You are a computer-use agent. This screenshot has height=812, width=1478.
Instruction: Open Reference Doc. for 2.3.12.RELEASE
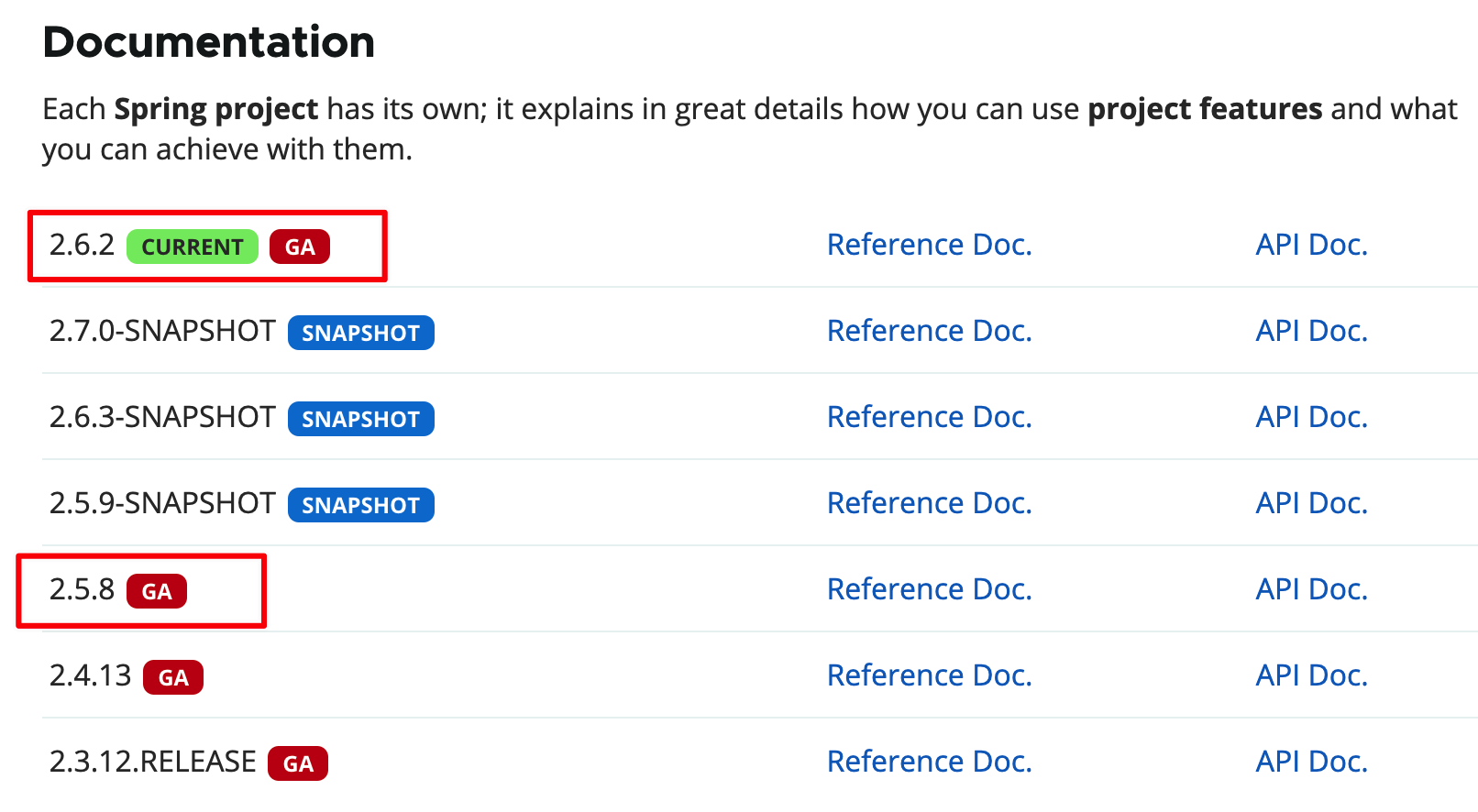[x=929, y=762]
